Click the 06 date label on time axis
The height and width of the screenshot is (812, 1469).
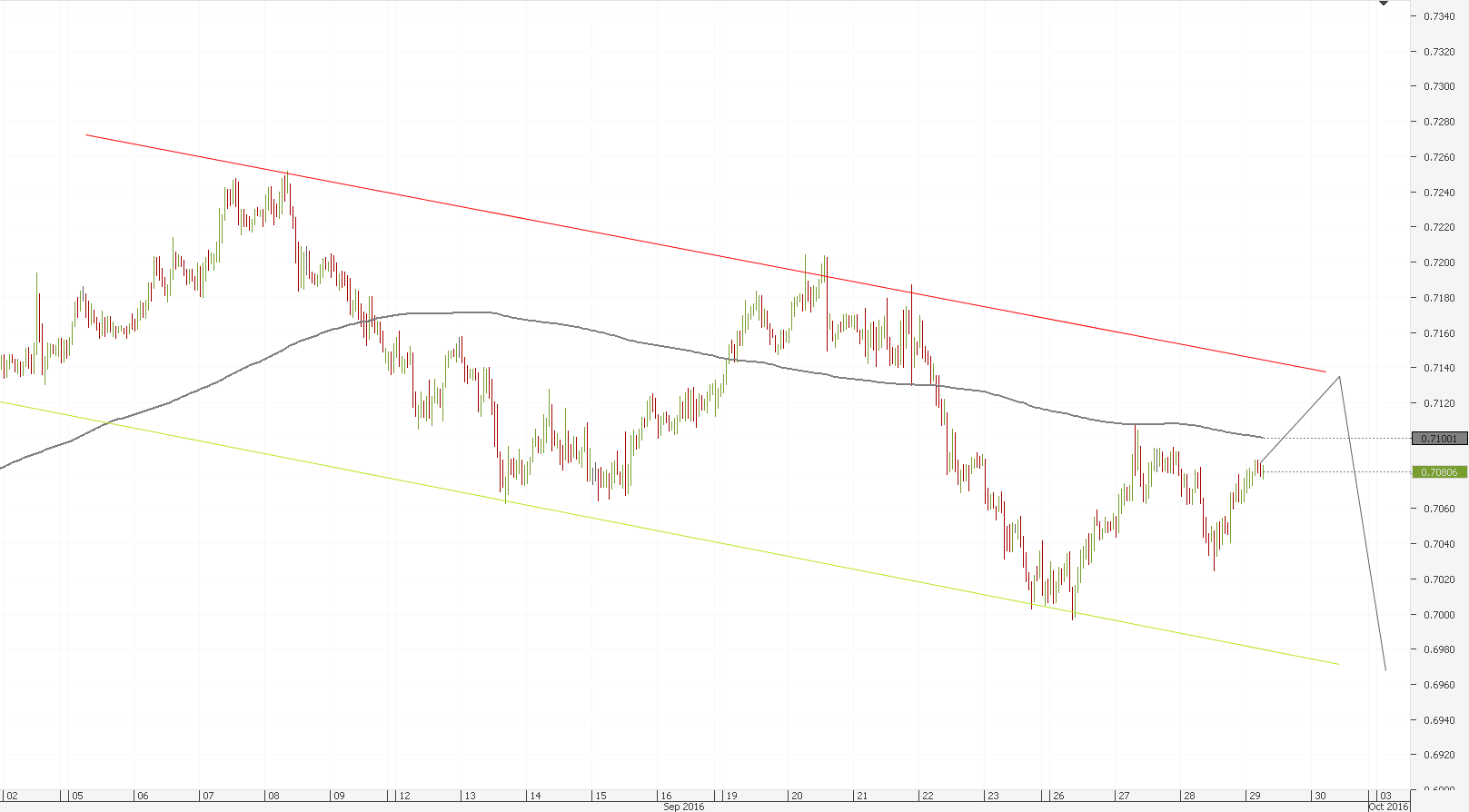pyautogui.click(x=143, y=796)
